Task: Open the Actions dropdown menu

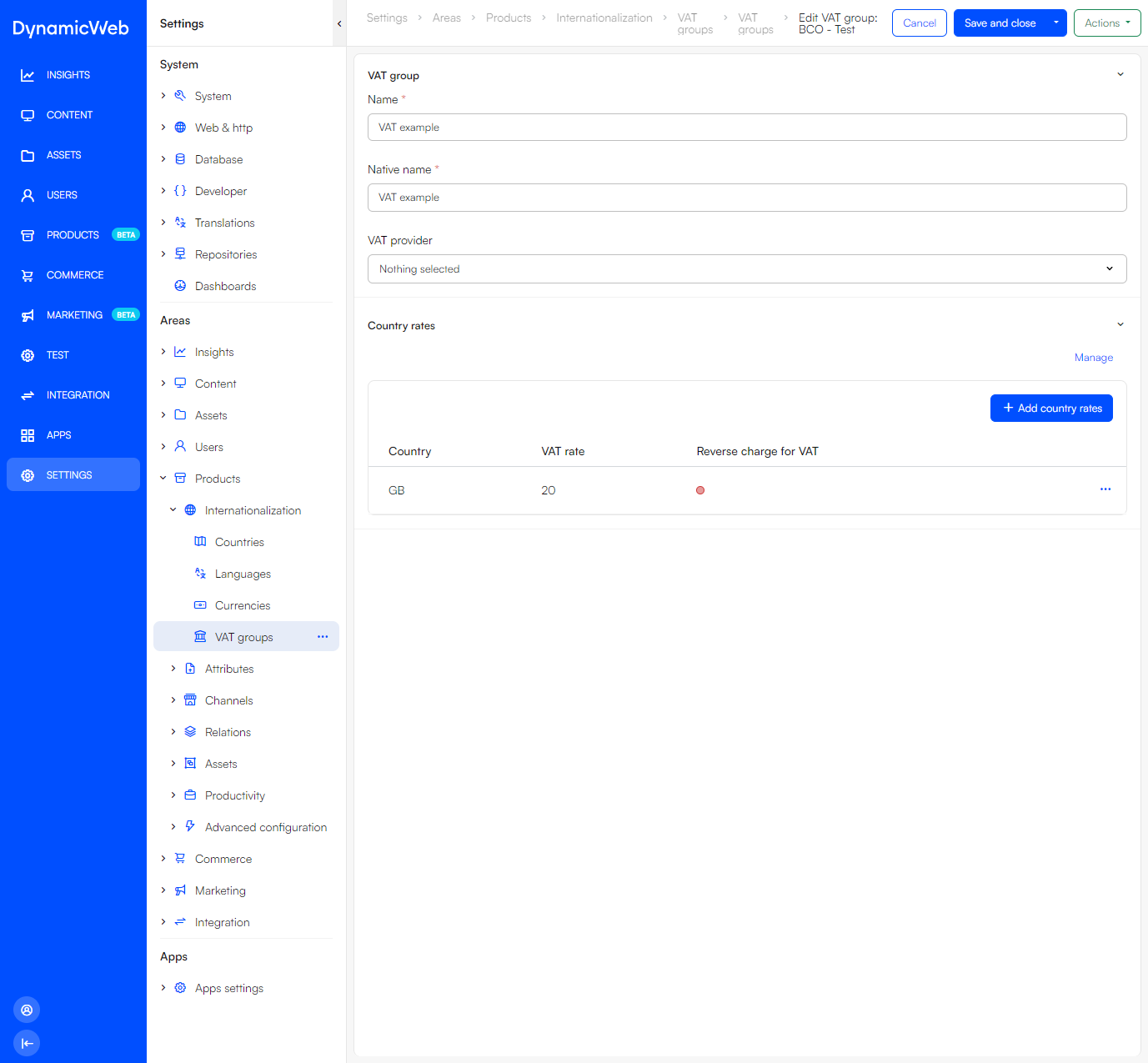Action: pos(1107,23)
